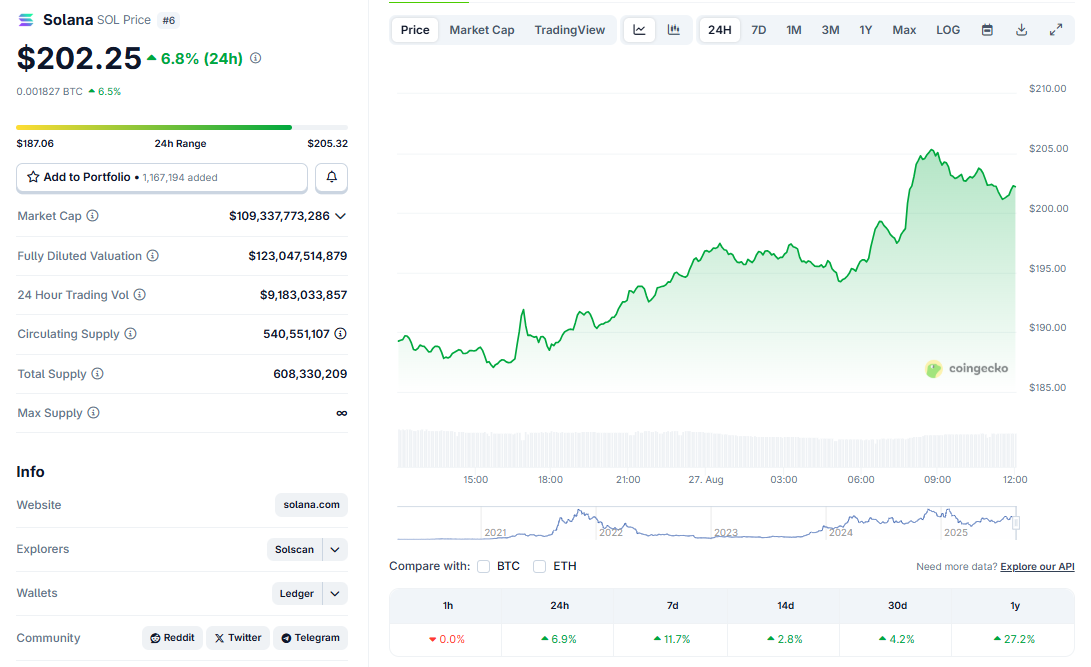Switch to candlestick chart icon
This screenshot has width=1091, height=667.
674,30
